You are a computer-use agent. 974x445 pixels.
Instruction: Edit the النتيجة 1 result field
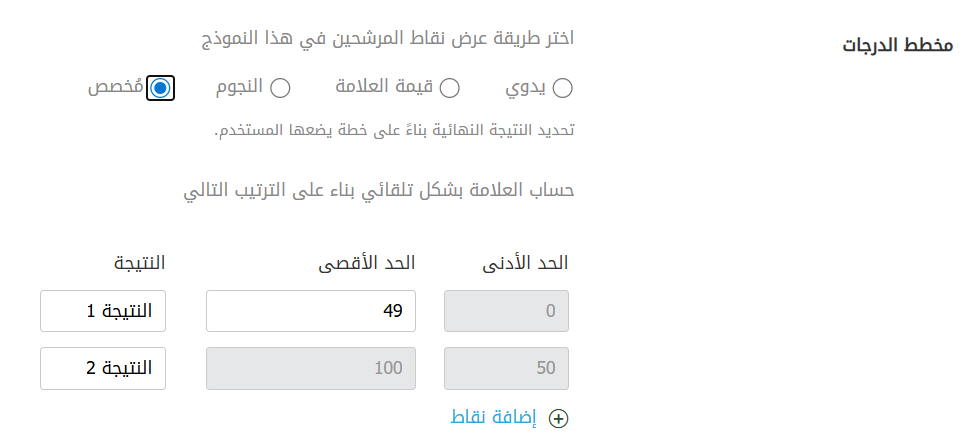(103, 311)
